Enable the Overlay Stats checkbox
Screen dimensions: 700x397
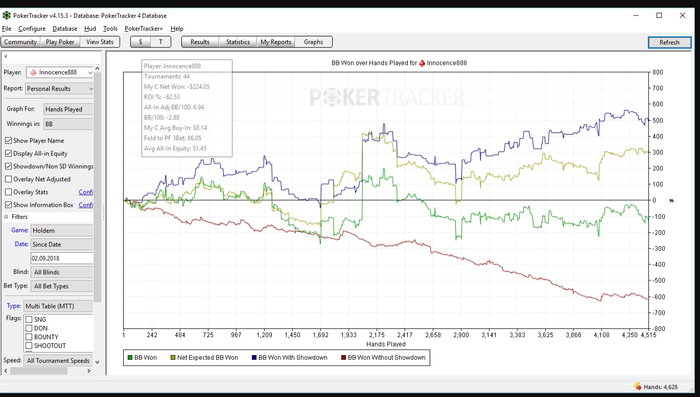pyautogui.click(x=8, y=192)
